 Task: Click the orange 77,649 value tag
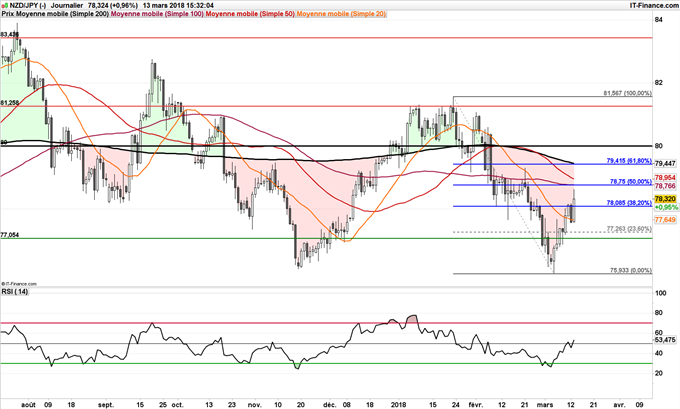click(665, 220)
